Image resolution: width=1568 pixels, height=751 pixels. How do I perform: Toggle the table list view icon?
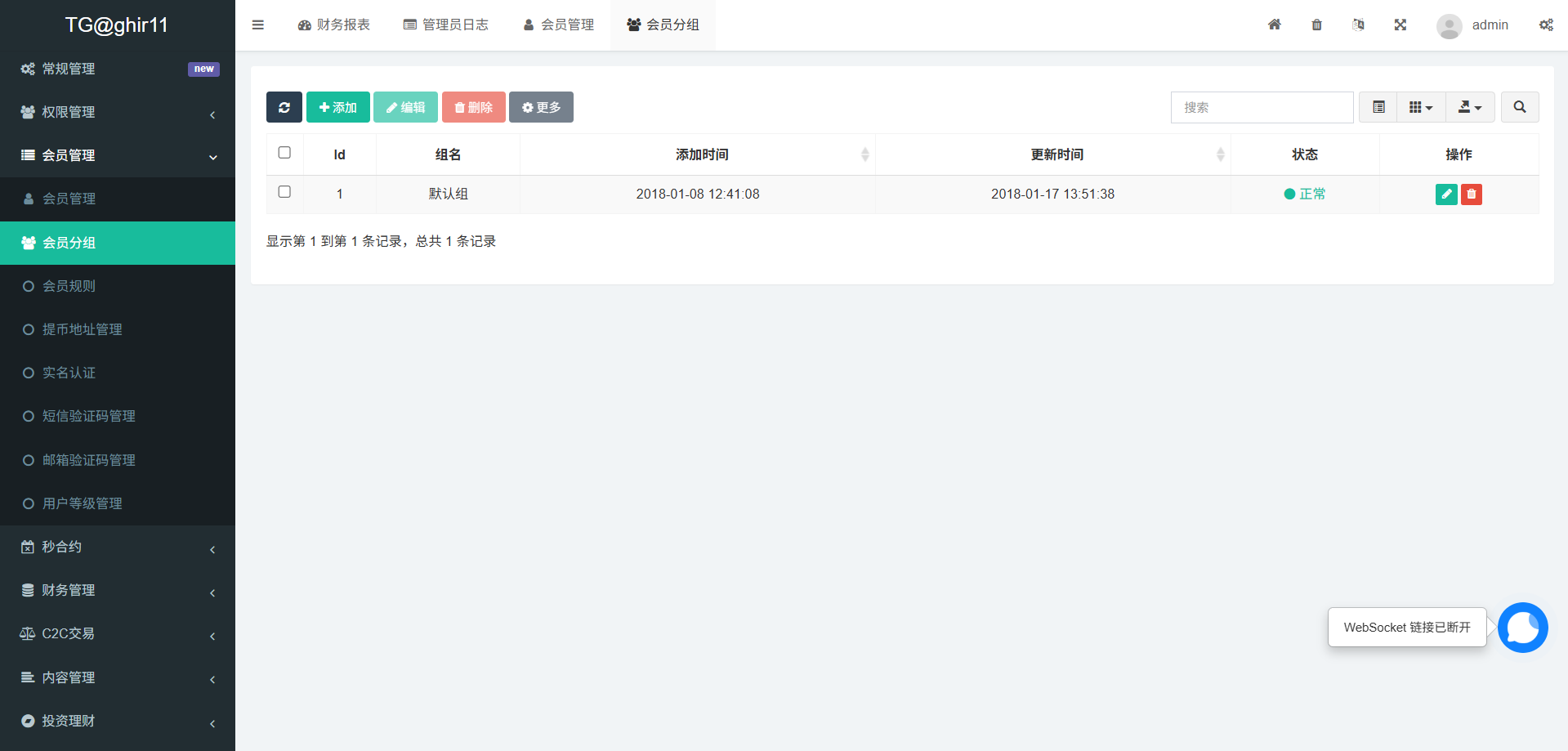pos(1378,107)
